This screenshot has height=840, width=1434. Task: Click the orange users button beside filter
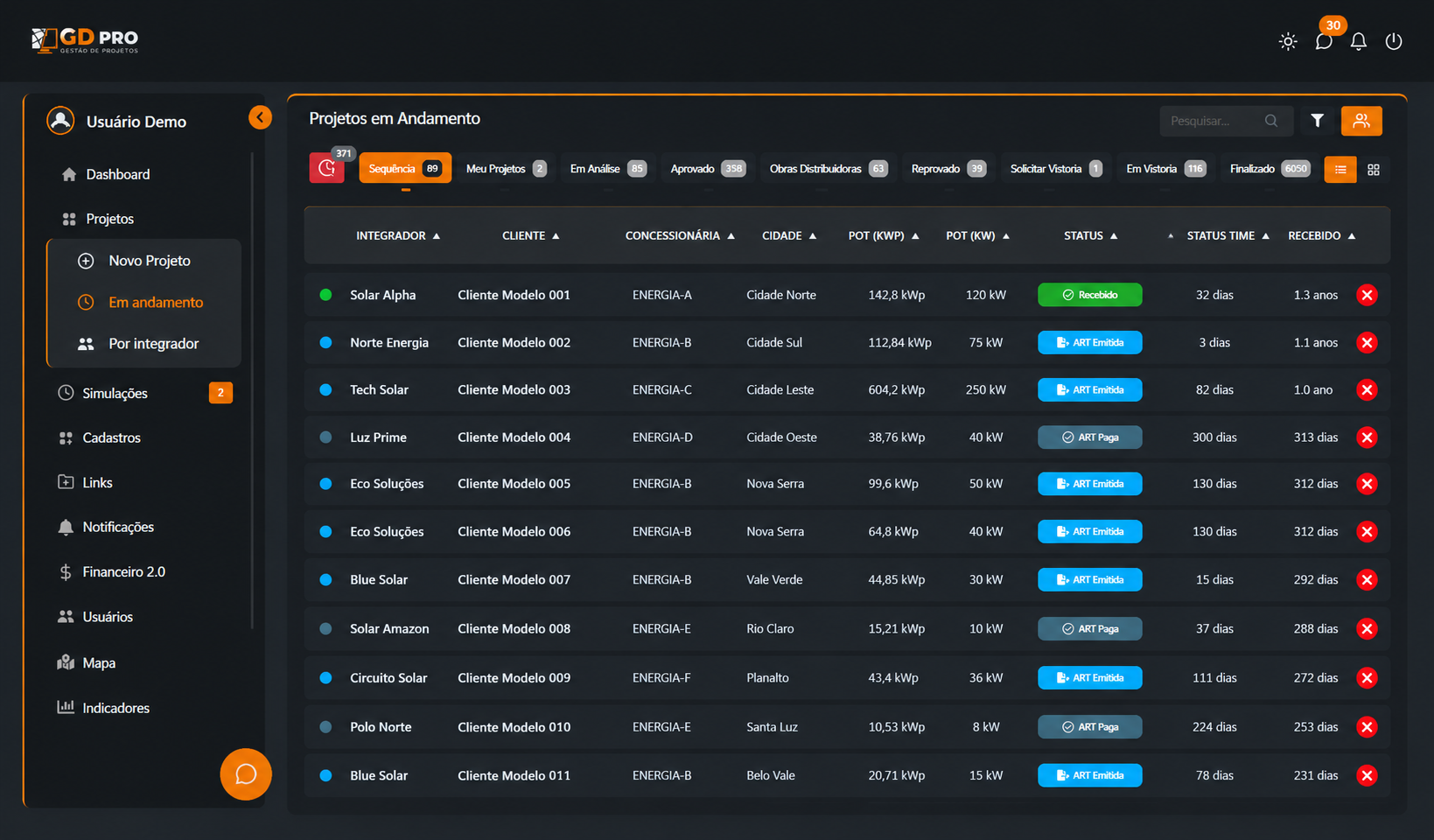pos(1361,121)
